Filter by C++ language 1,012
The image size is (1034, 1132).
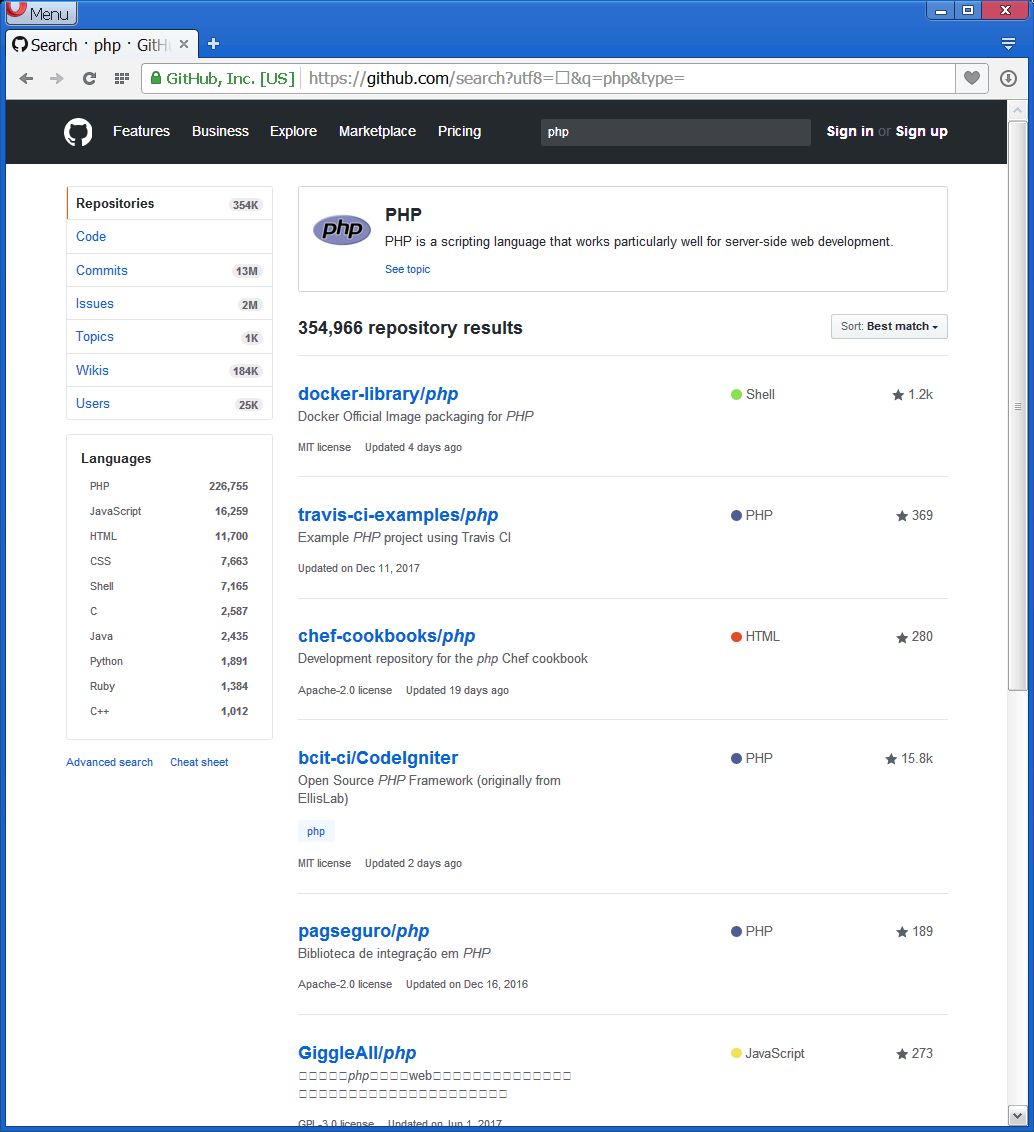coord(169,712)
